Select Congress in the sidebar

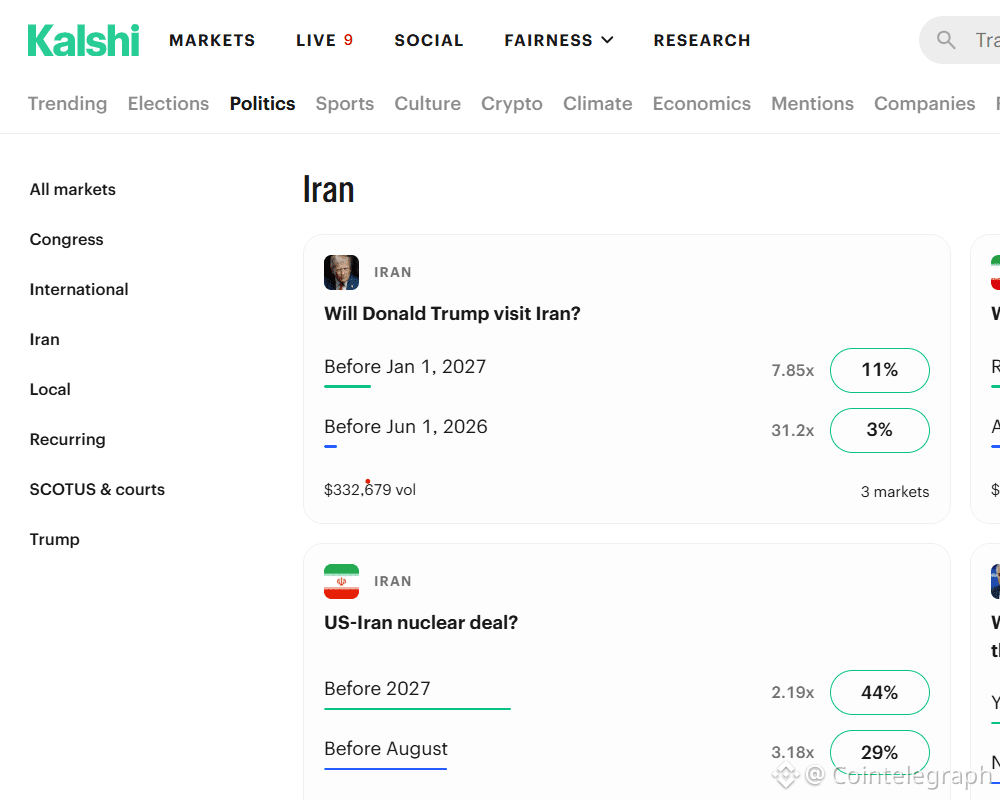point(67,239)
